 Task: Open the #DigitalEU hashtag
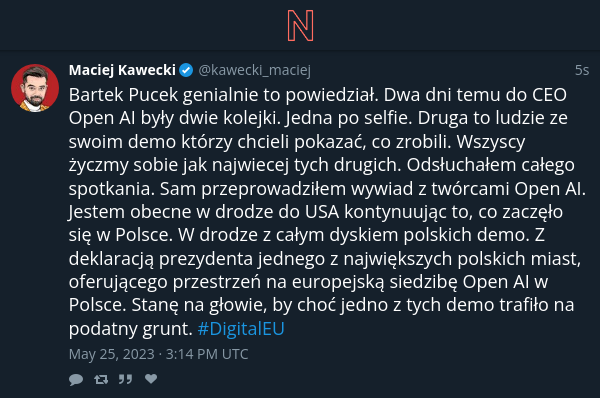[x=241, y=328]
